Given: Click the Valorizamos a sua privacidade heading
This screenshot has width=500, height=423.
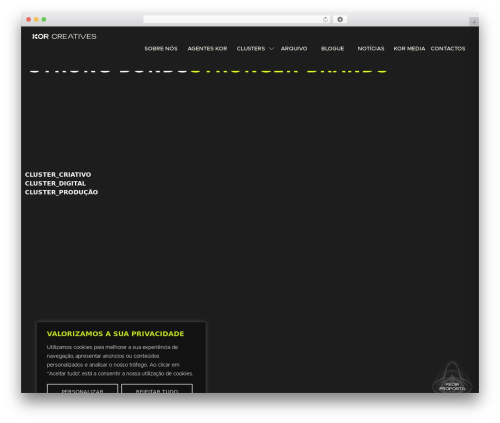Looking at the screenshot, I should point(115,334).
